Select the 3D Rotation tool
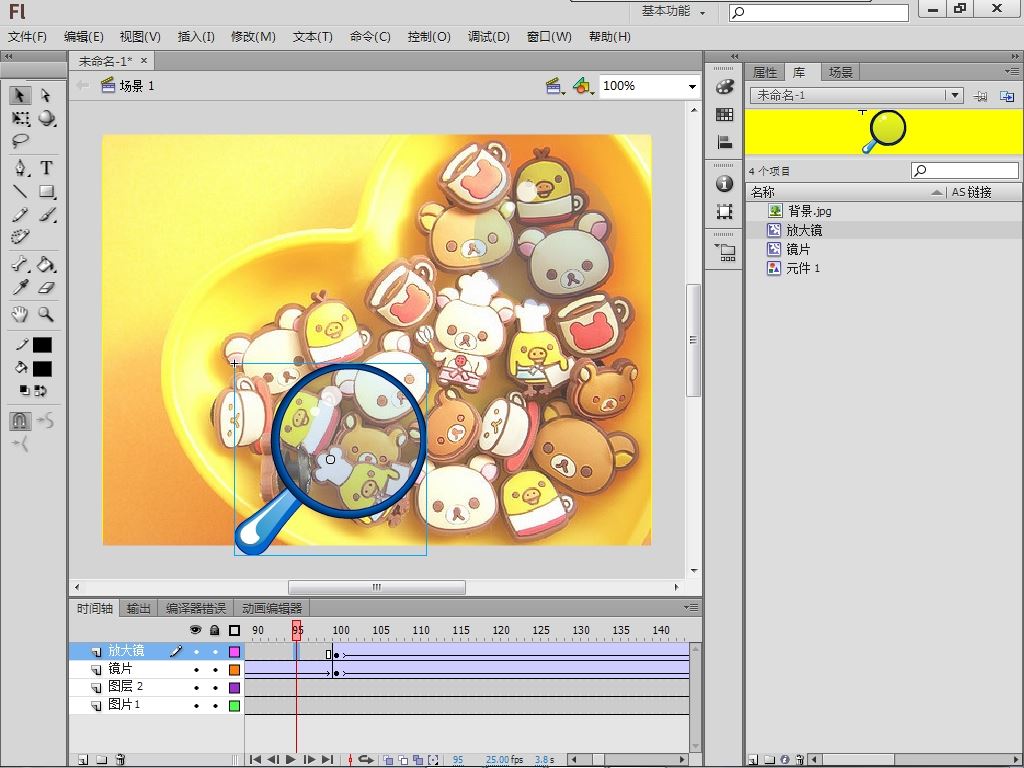The height and width of the screenshot is (768, 1024). click(46, 118)
